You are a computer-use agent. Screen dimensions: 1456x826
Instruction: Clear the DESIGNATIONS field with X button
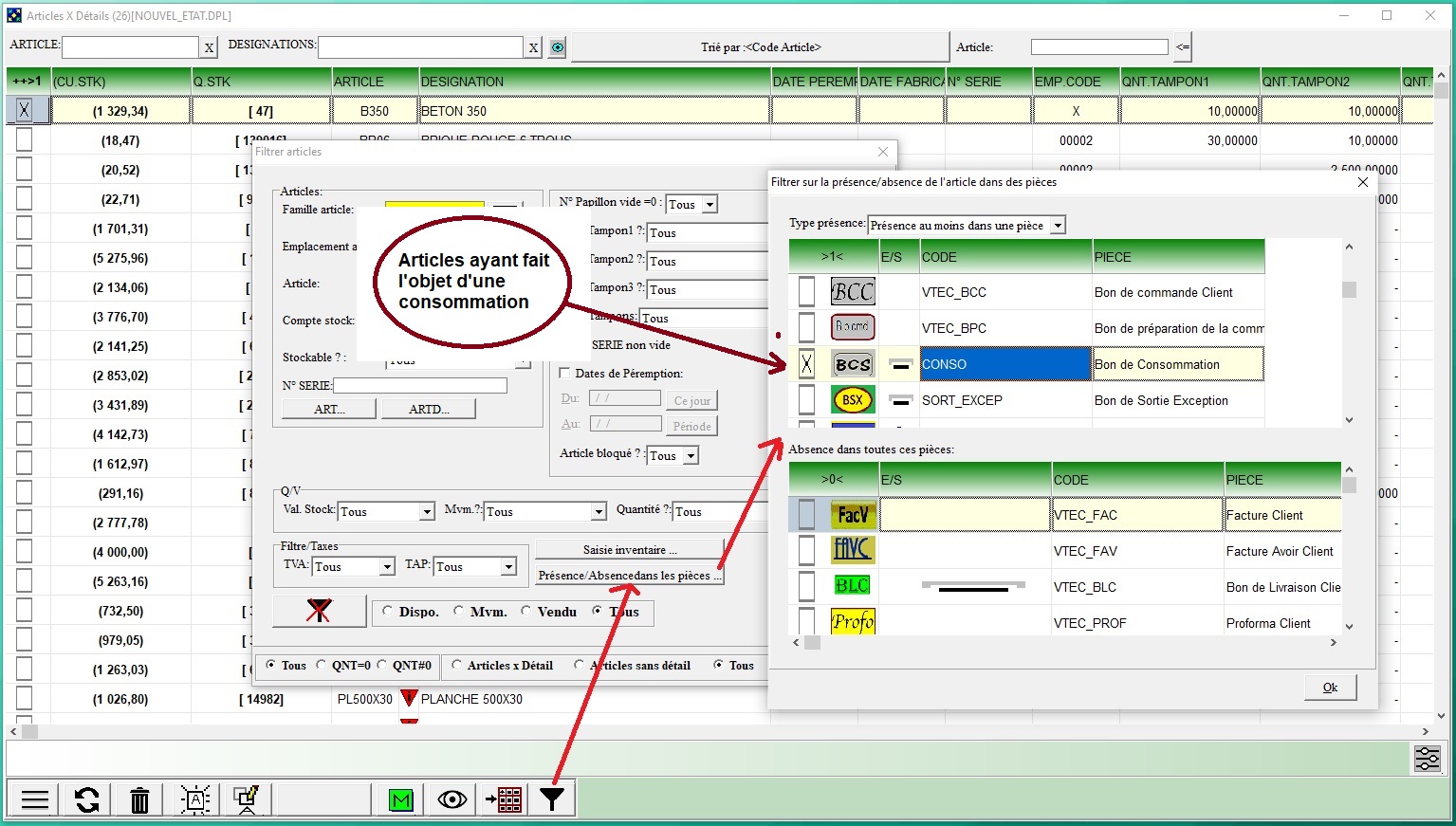[x=534, y=47]
